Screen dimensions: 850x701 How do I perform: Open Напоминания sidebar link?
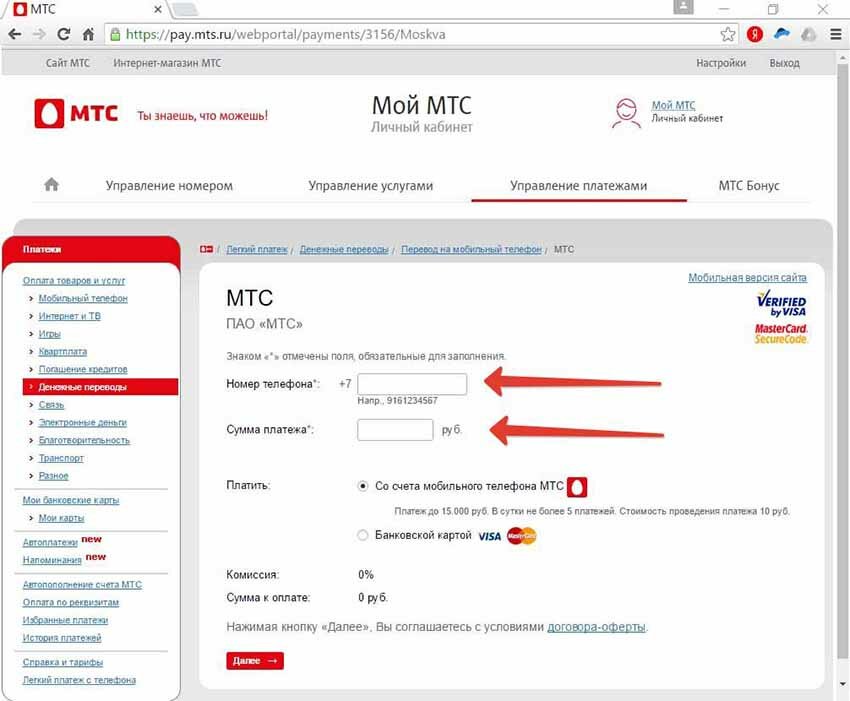coord(52,560)
